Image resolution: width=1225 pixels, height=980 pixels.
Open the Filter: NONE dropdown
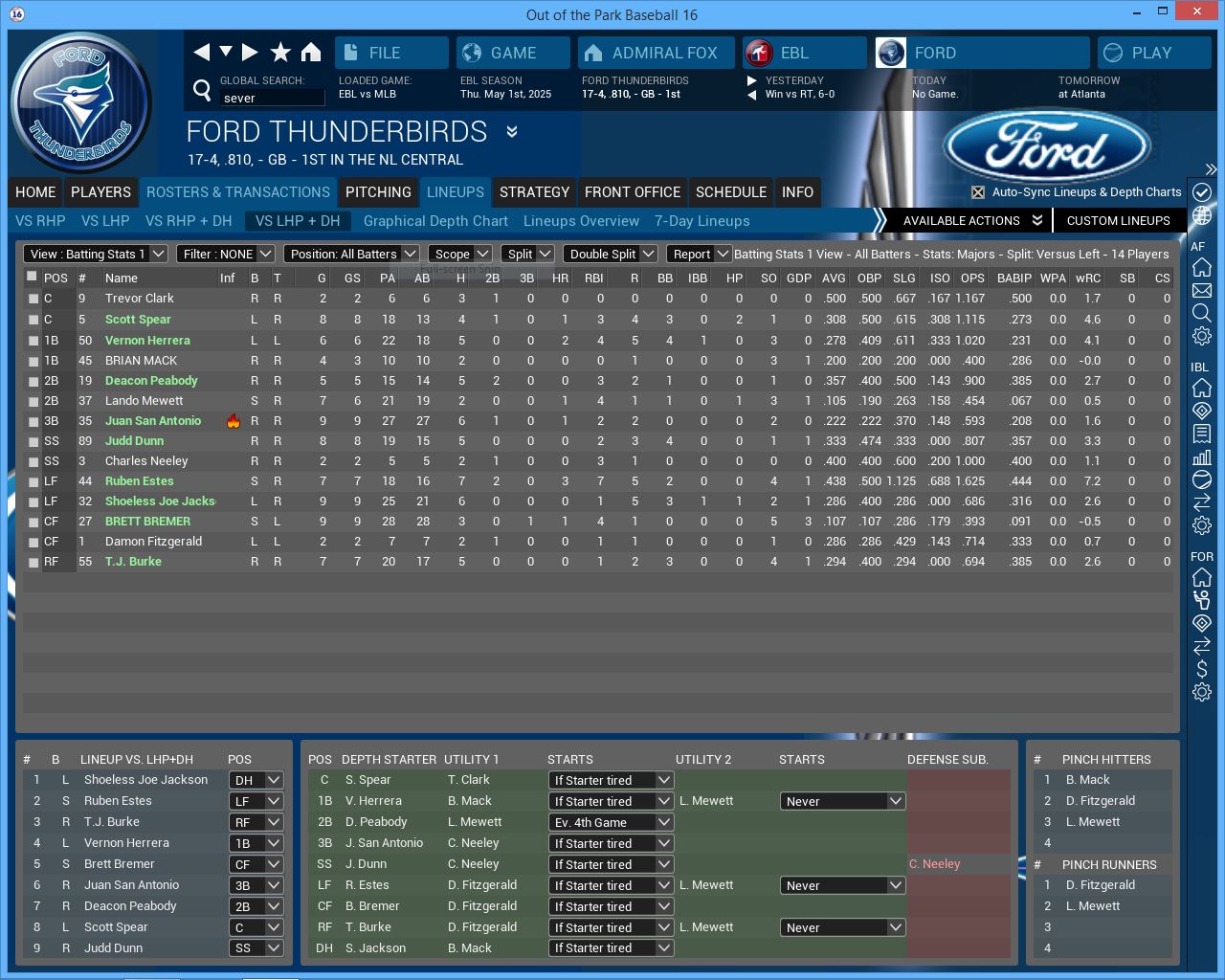[226, 254]
